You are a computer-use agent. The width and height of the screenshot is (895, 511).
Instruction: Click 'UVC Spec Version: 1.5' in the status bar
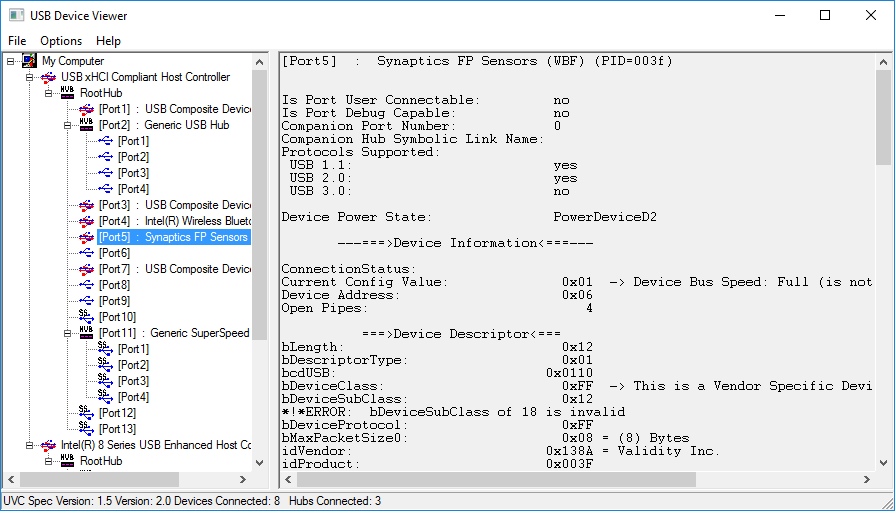[57, 501]
